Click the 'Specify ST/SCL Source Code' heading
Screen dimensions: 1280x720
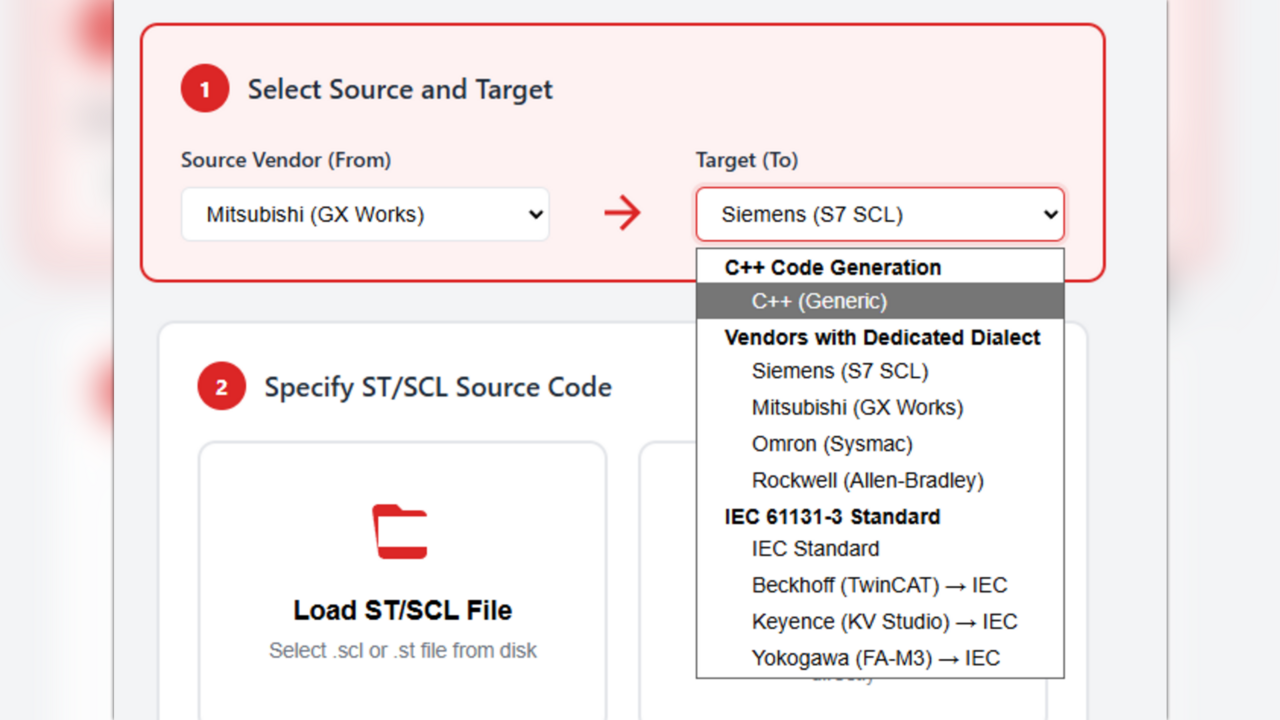[438, 387]
